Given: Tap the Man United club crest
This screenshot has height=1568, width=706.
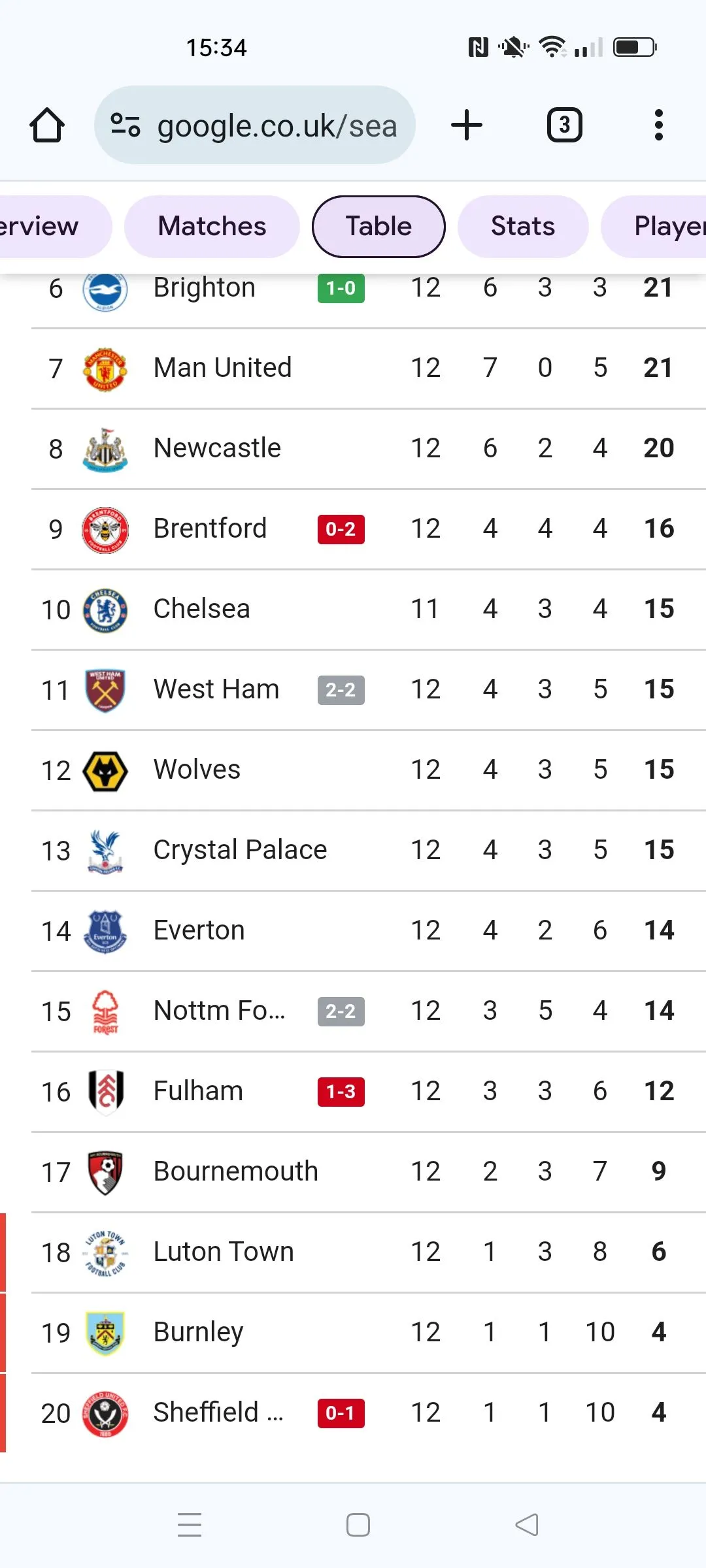Looking at the screenshot, I should pyautogui.click(x=105, y=368).
